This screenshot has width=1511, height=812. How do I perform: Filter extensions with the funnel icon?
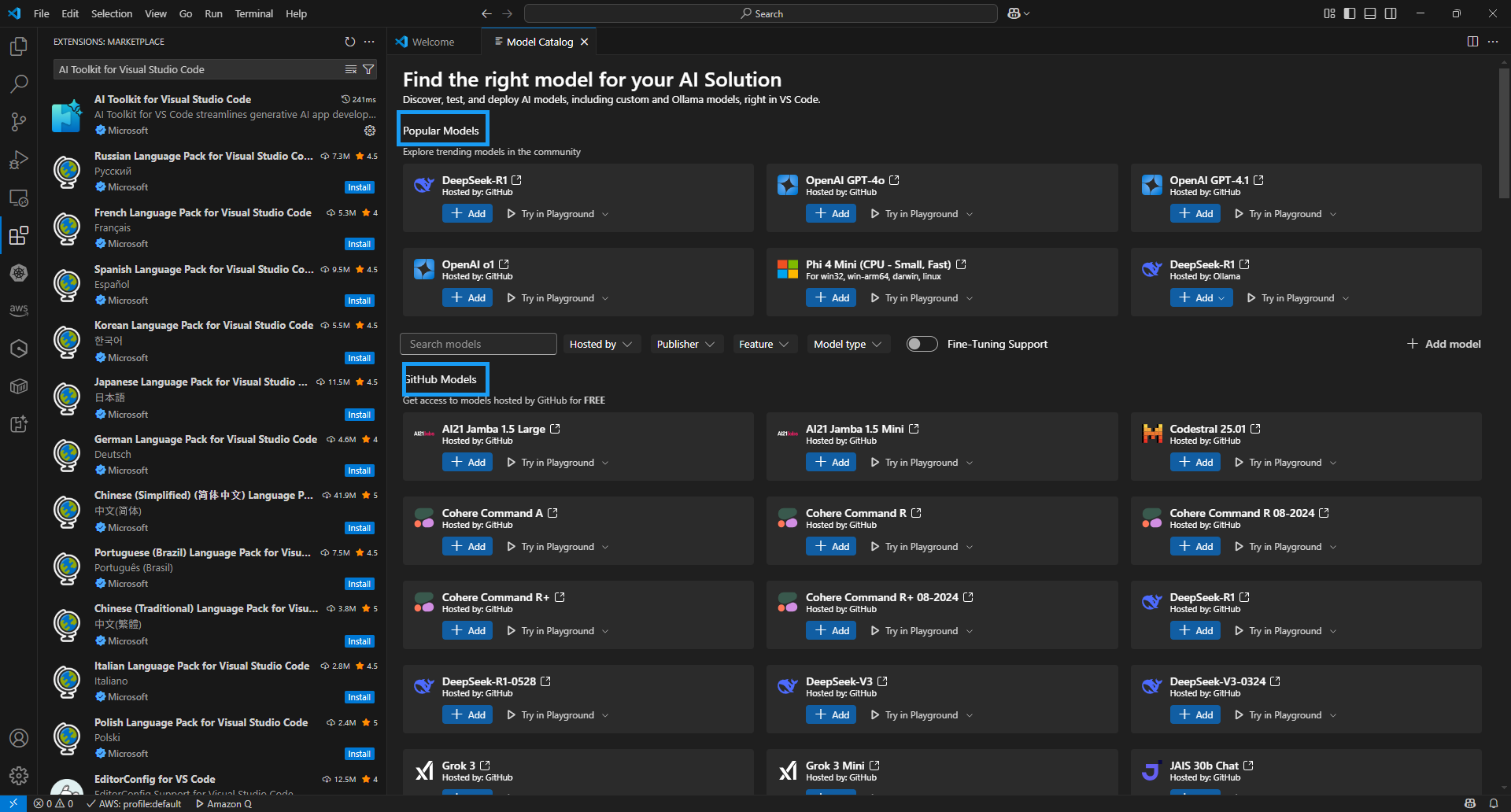point(368,69)
